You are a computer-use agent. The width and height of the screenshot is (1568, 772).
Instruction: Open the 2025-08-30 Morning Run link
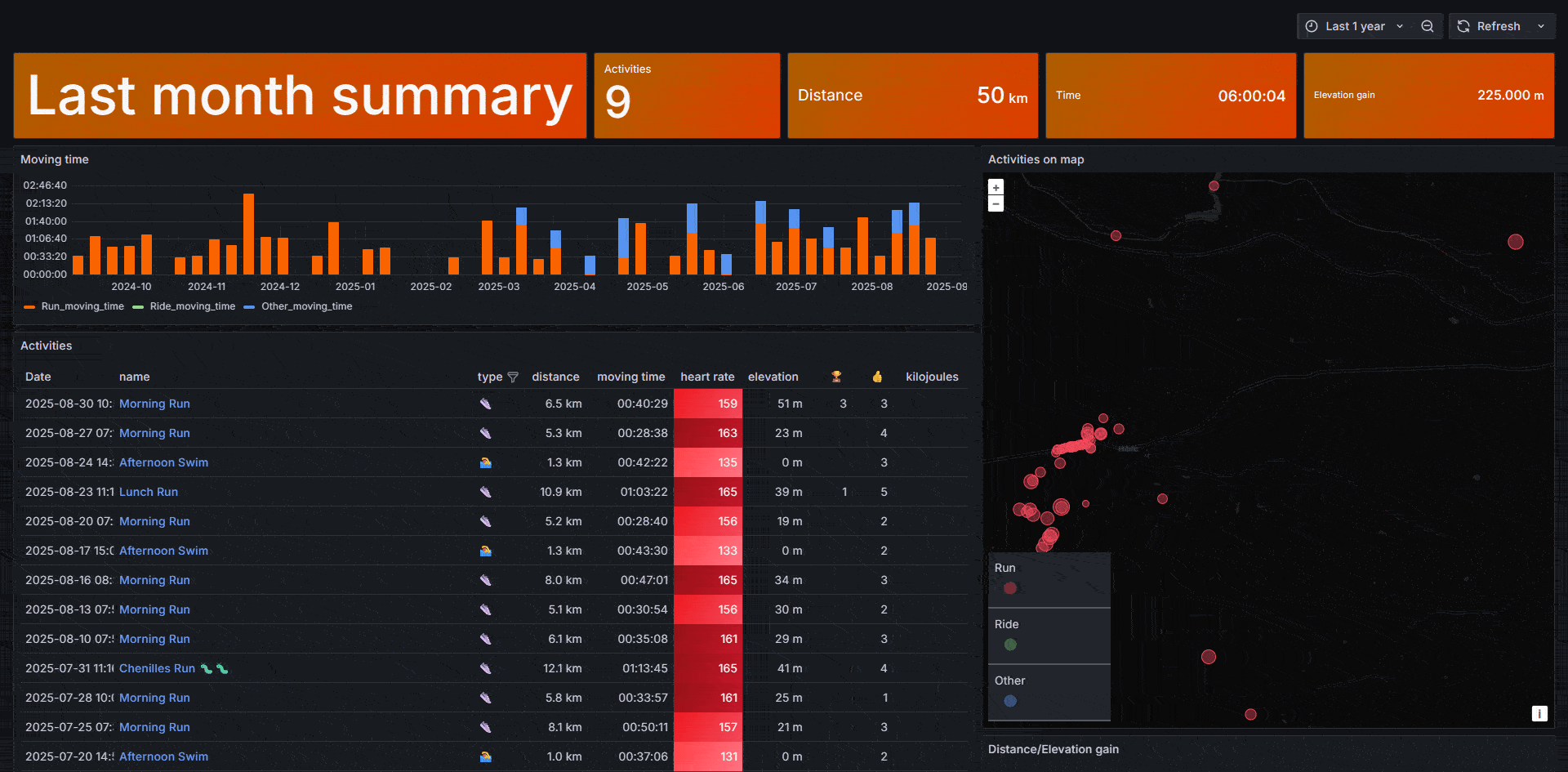[154, 404]
